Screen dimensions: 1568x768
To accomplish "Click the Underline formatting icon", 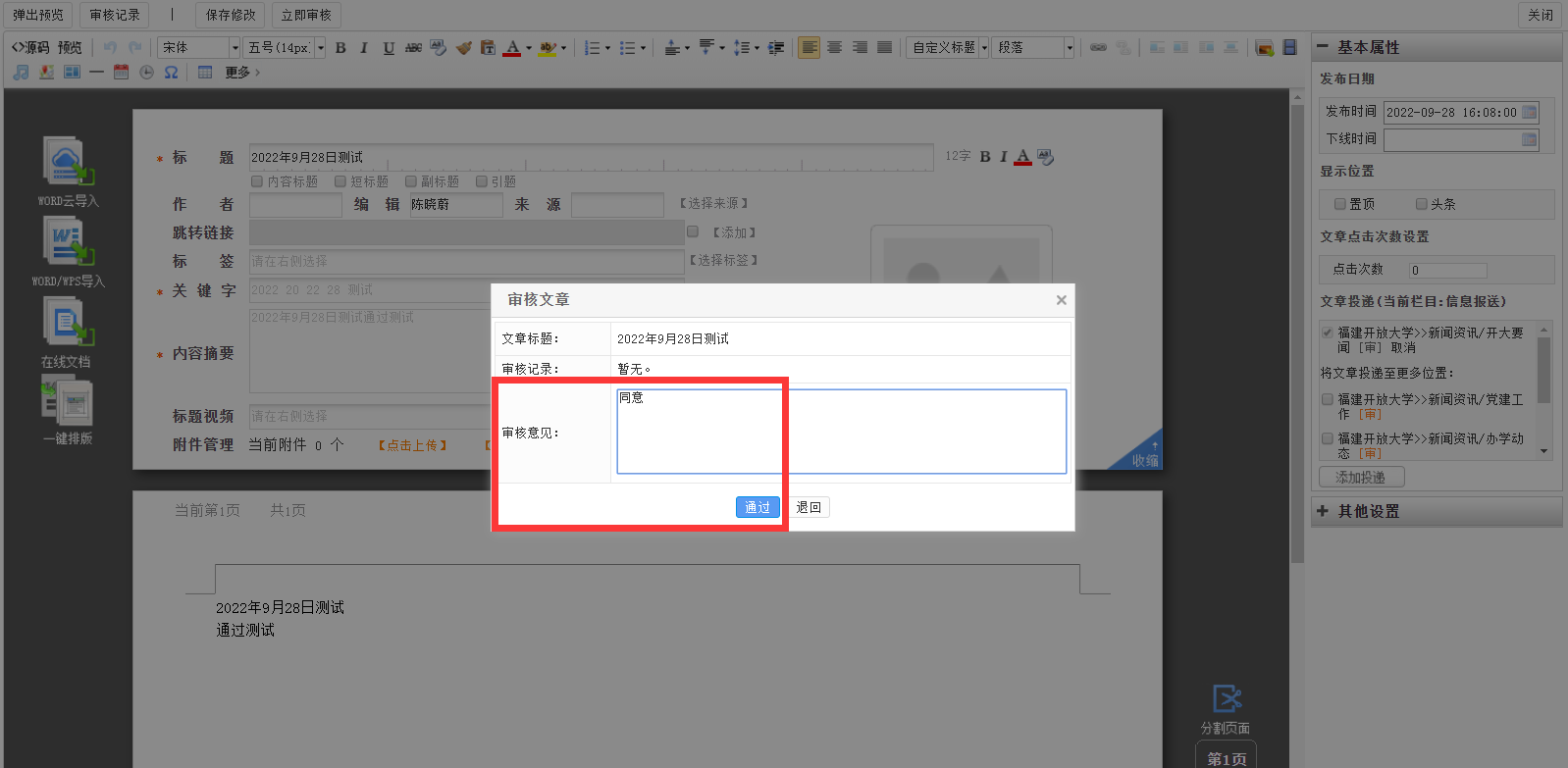I will [x=389, y=47].
